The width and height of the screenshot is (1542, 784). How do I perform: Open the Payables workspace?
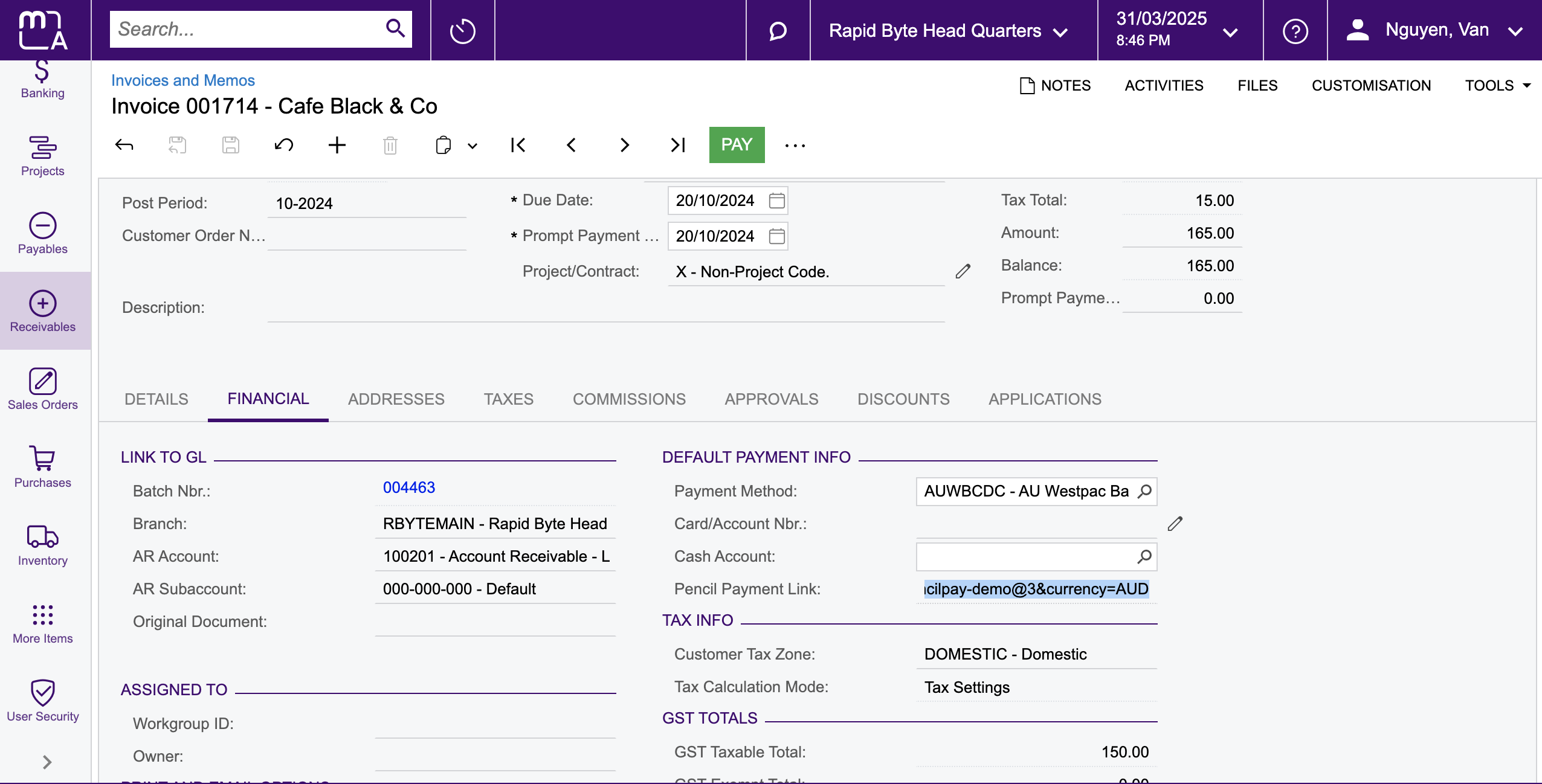(42, 234)
